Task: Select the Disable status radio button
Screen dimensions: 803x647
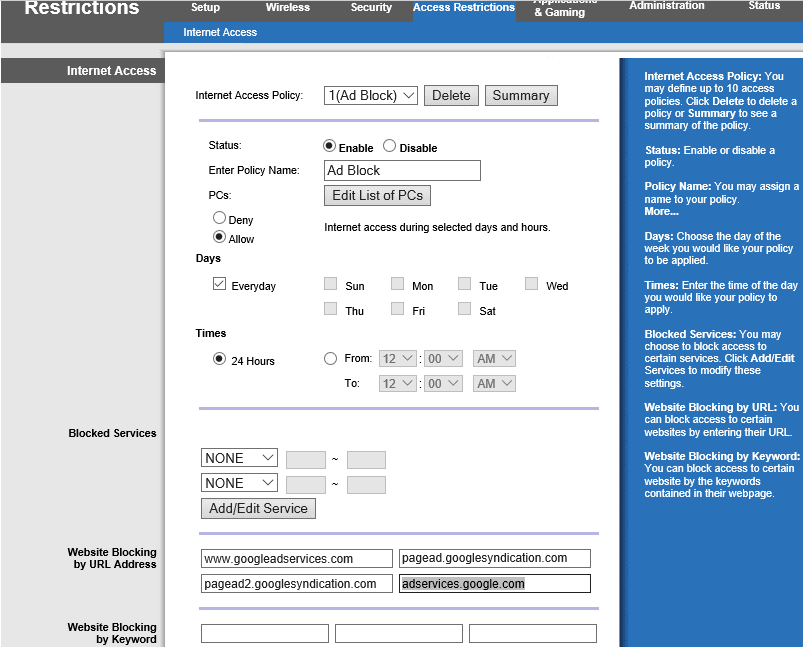Action: [x=389, y=146]
